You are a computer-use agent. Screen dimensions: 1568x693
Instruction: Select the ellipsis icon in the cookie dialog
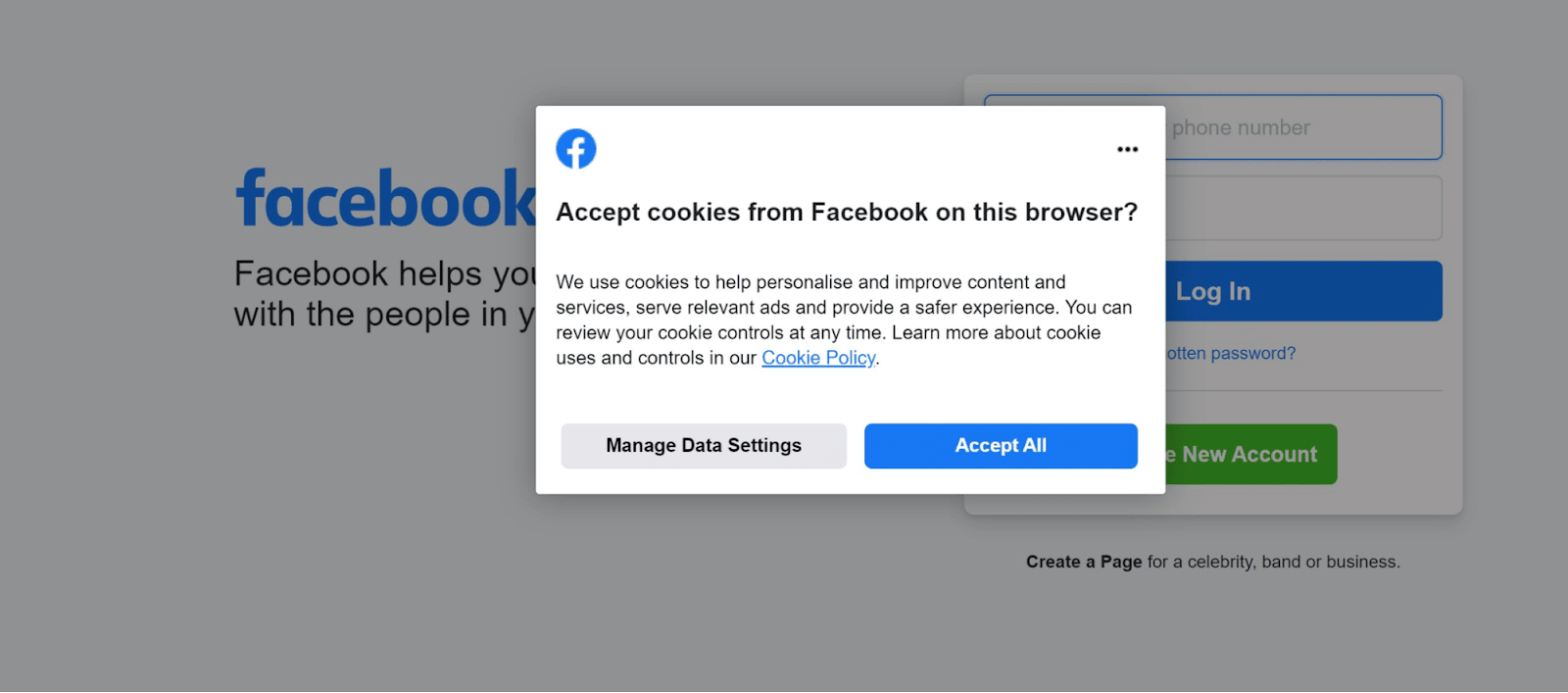(1126, 148)
